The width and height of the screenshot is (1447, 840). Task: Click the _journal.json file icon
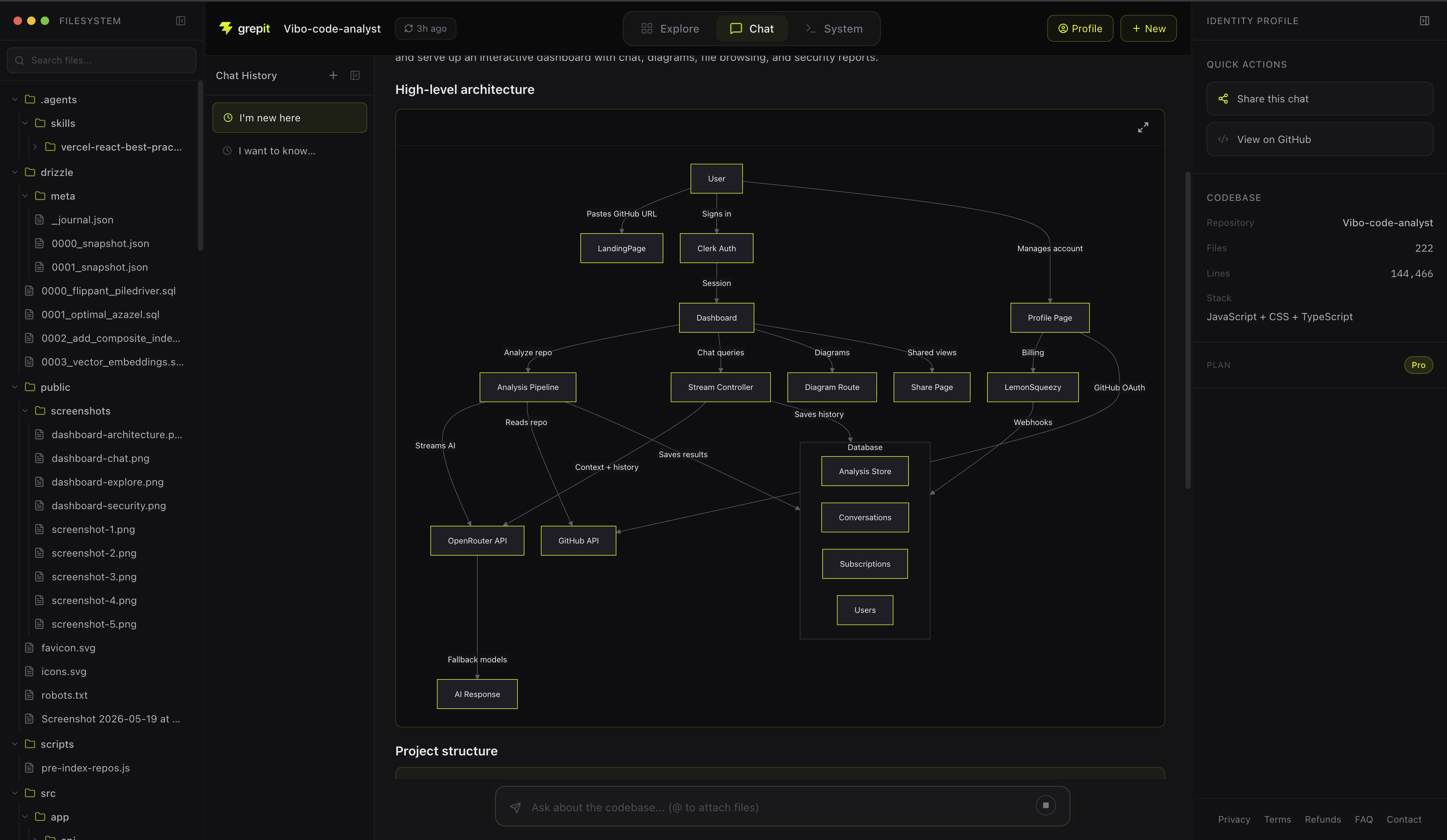click(x=40, y=220)
